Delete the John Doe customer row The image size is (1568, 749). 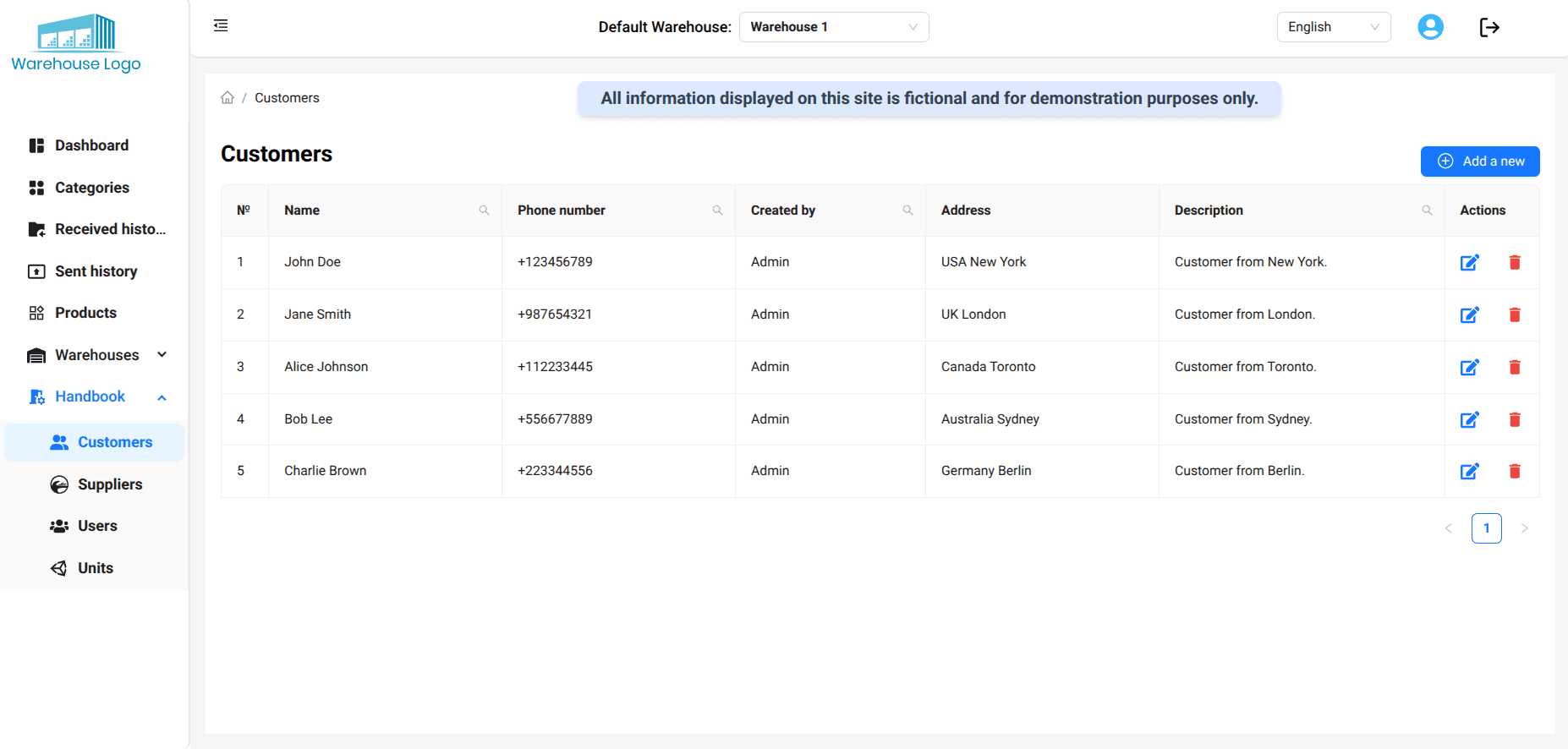(x=1515, y=262)
